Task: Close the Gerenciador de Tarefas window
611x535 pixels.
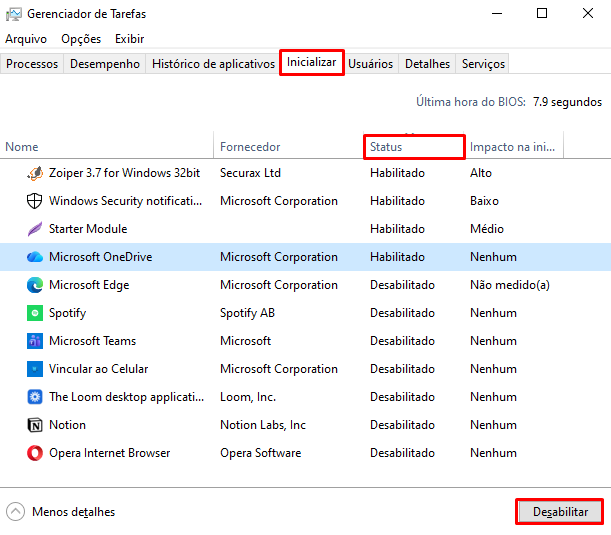Action: [x=588, y=14]
